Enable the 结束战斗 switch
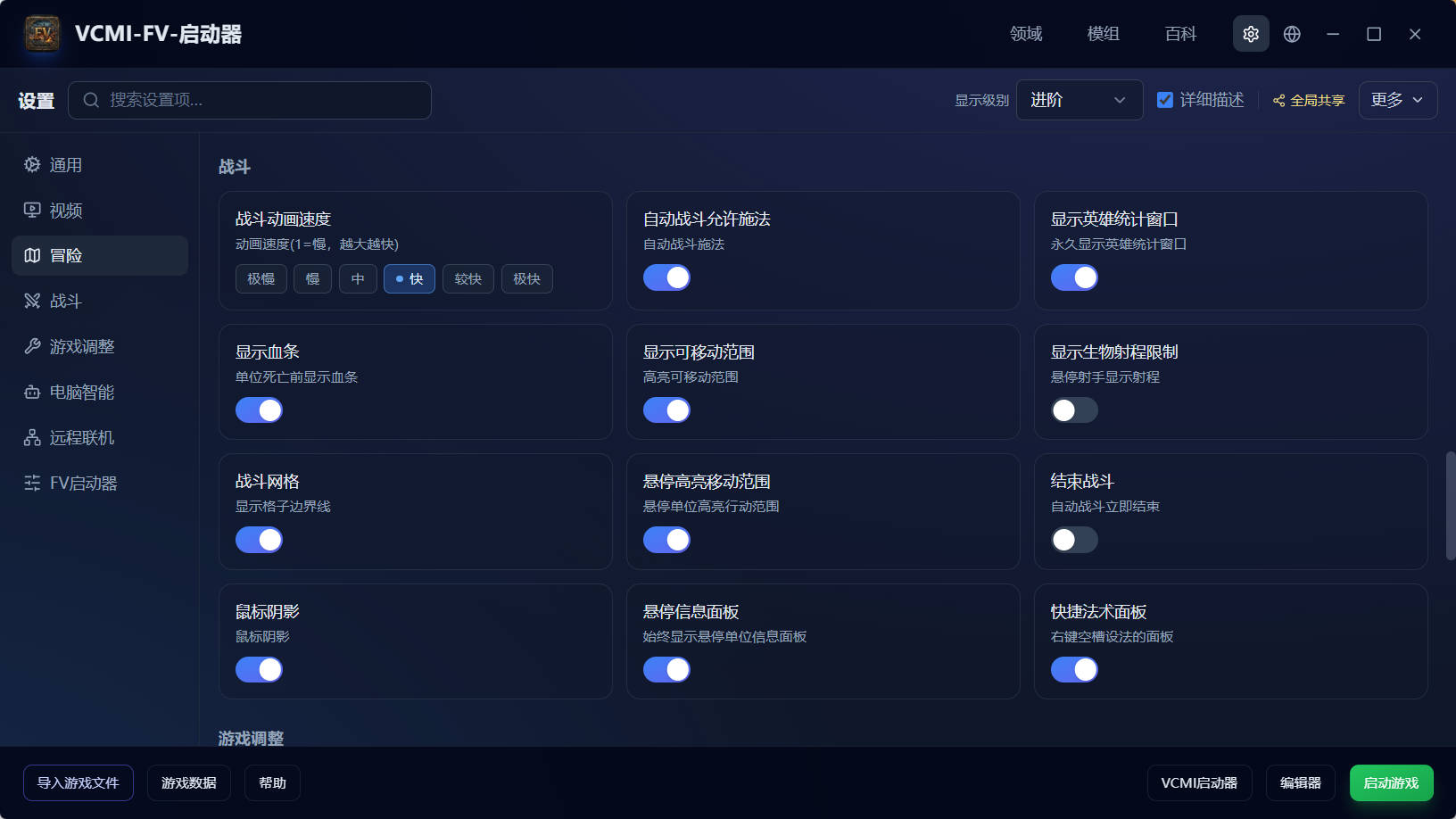 (x=1074, y=540)
